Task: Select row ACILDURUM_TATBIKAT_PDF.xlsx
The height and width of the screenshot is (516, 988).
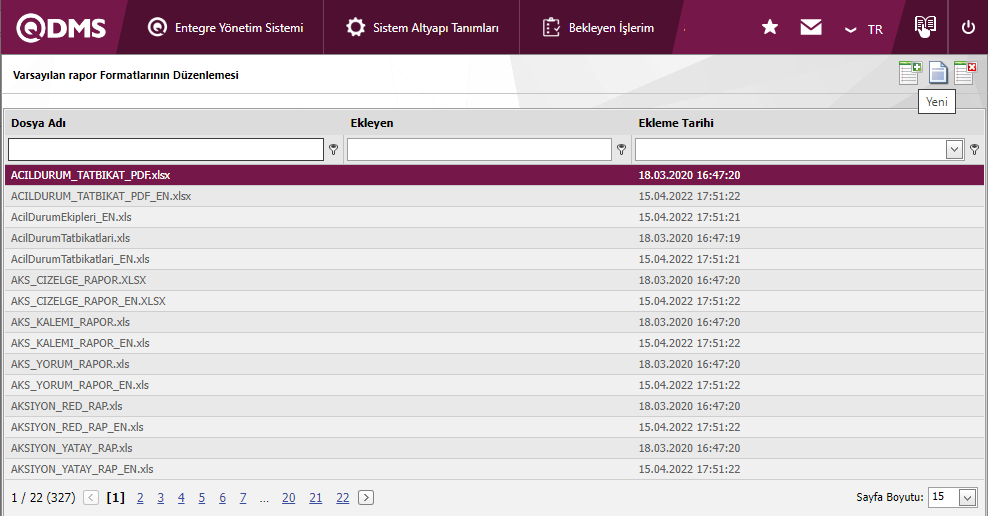Action: coord(494,175)
